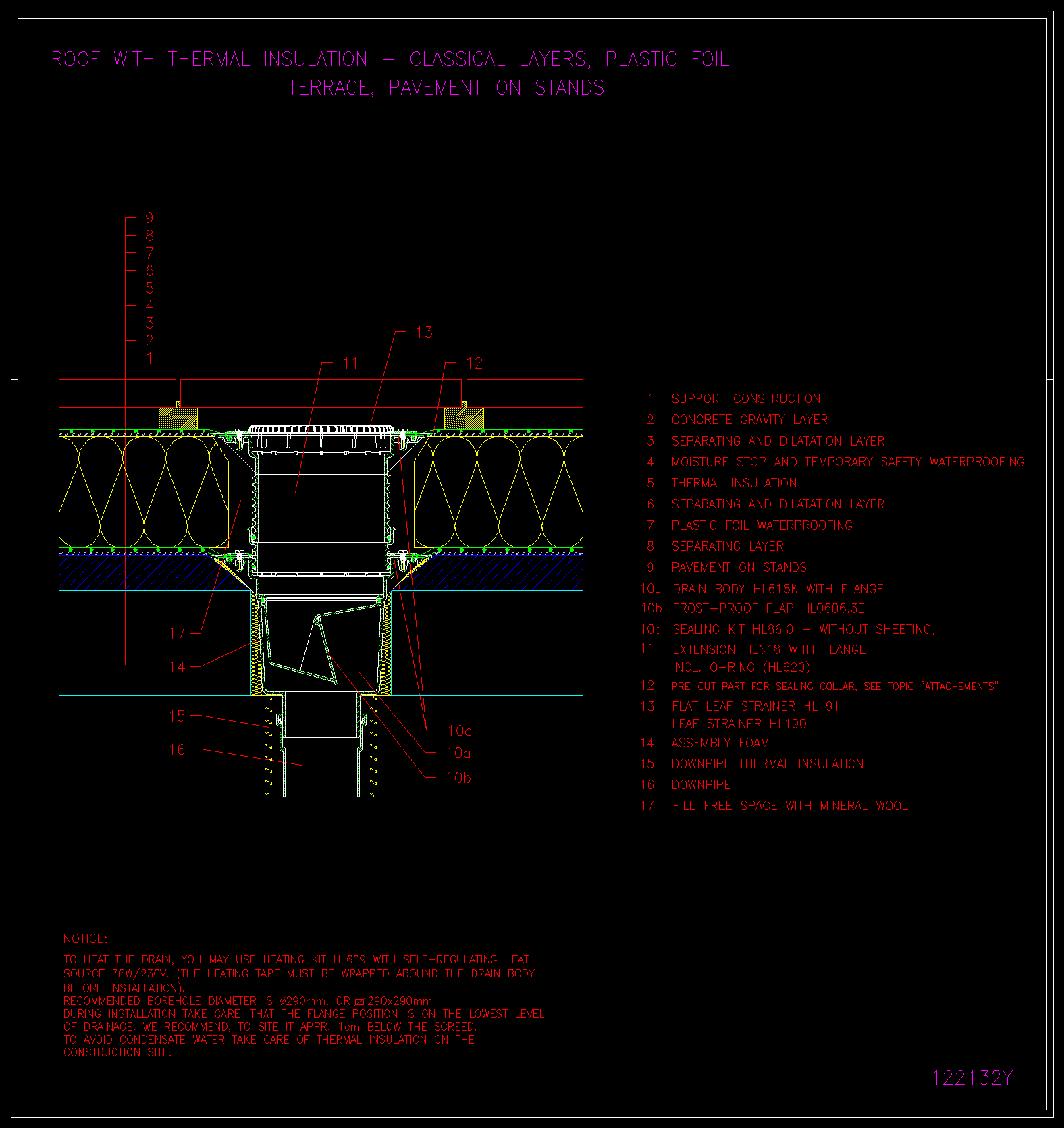Click callout label '14' for assembly foam
The image size is (1064, 1128).
tap(177, 667)
